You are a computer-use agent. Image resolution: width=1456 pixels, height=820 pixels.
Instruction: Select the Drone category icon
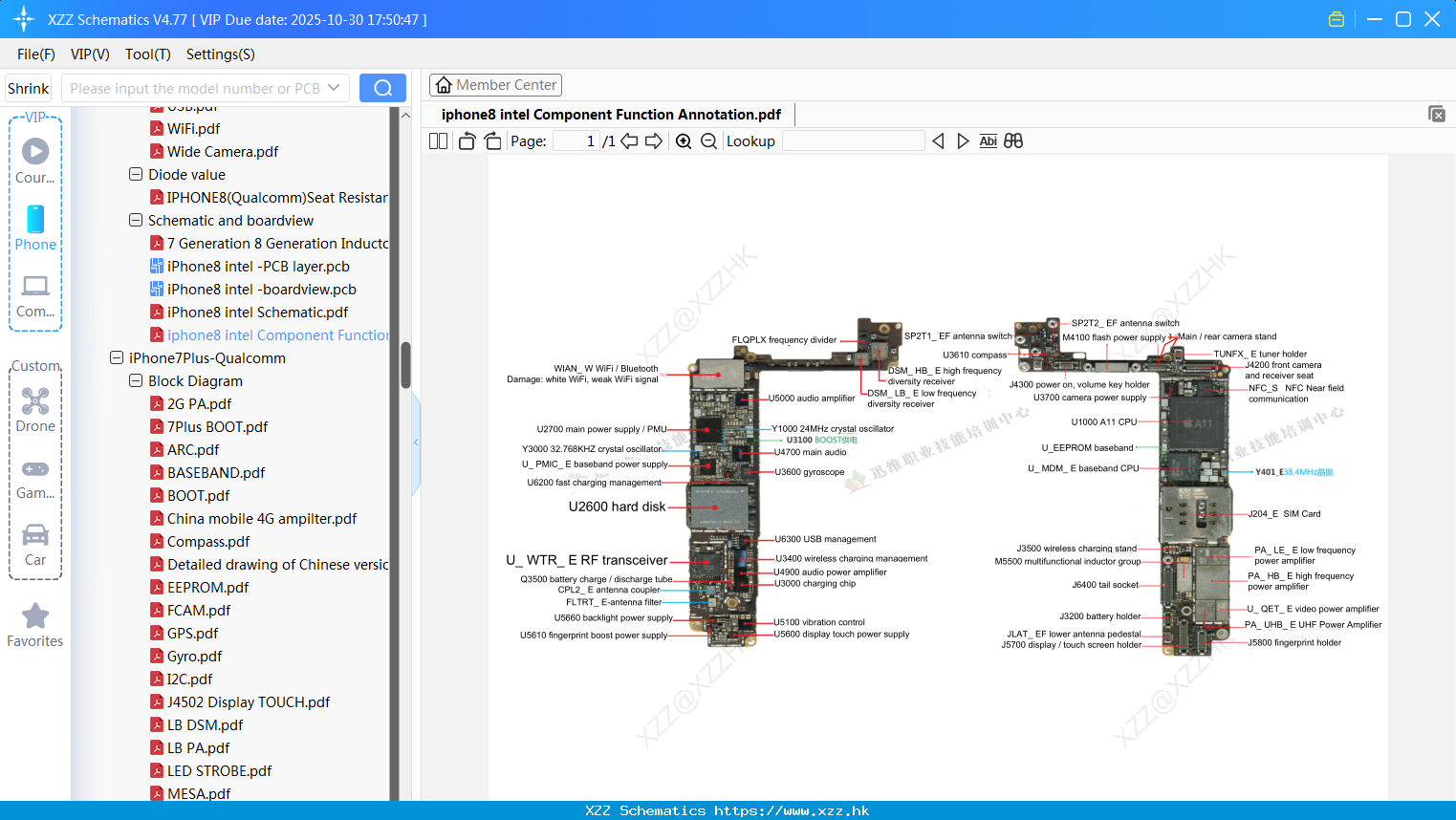pos(35,409)
